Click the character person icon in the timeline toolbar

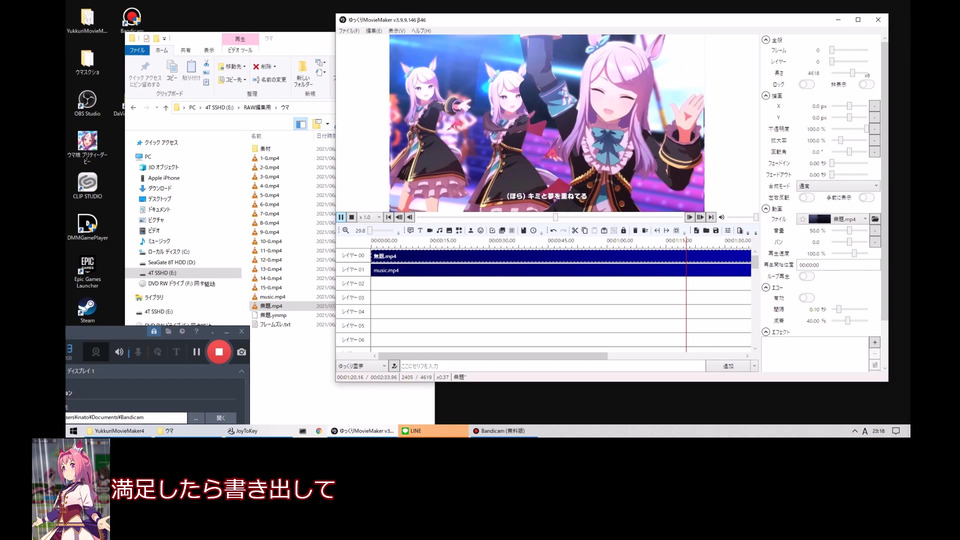tap(471, 231)
